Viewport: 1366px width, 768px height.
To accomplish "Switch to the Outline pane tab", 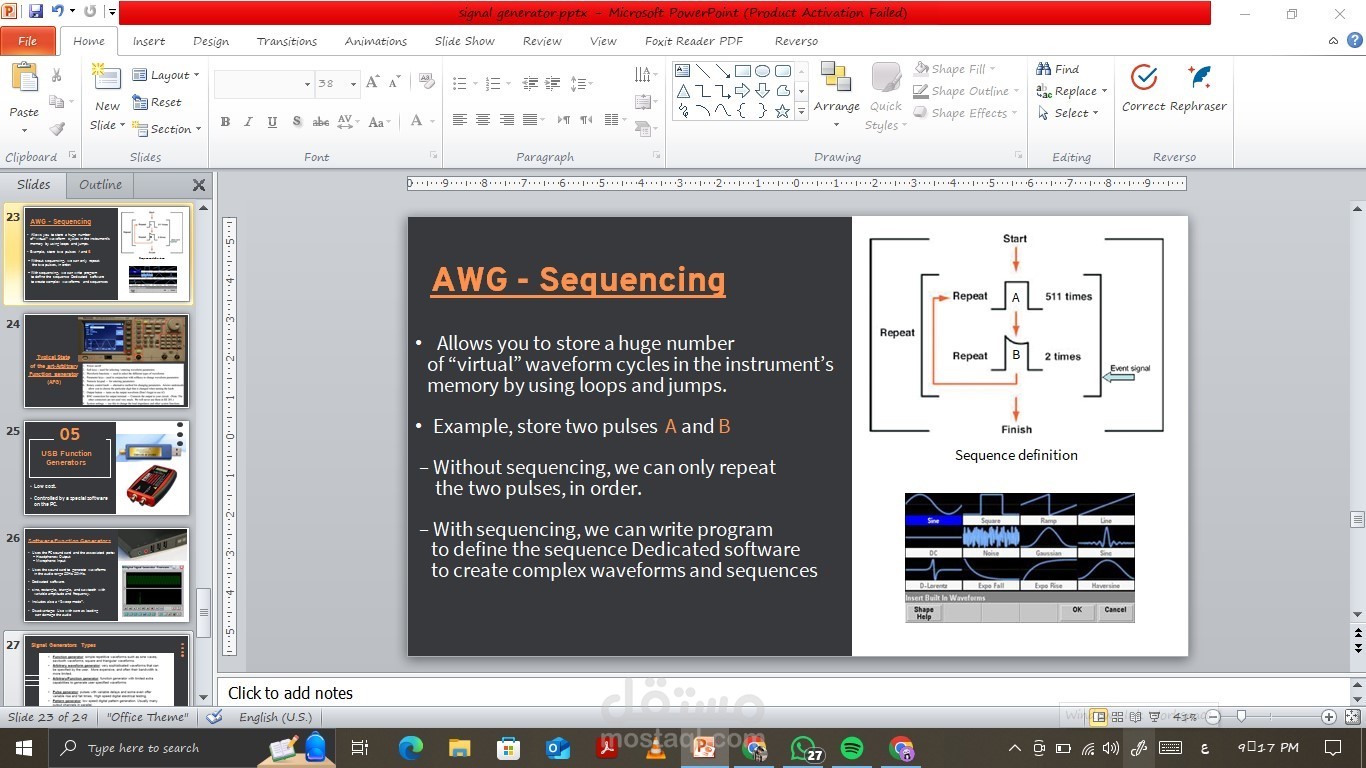I will tap(101, 184).
